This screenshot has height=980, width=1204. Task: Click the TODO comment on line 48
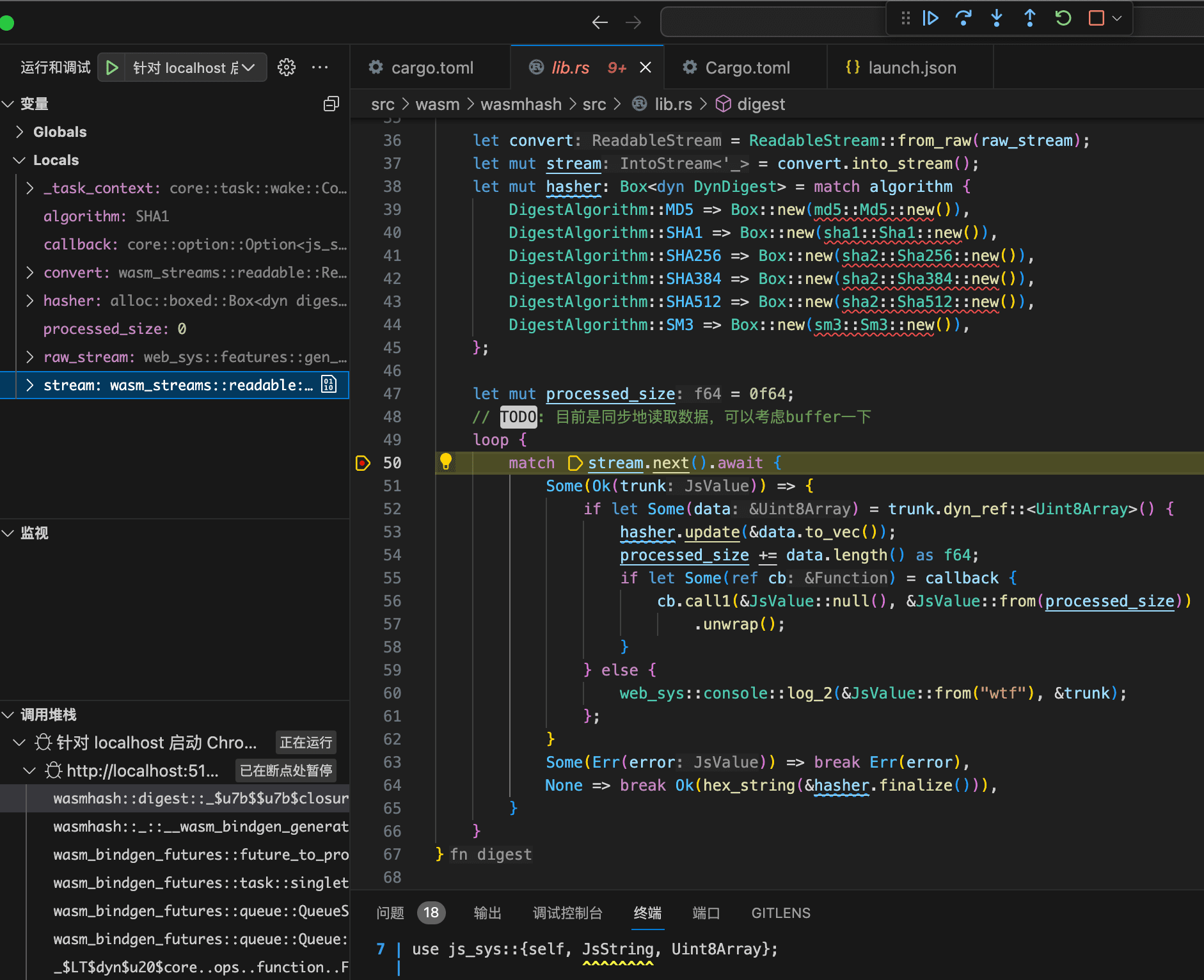coord(518,417)
